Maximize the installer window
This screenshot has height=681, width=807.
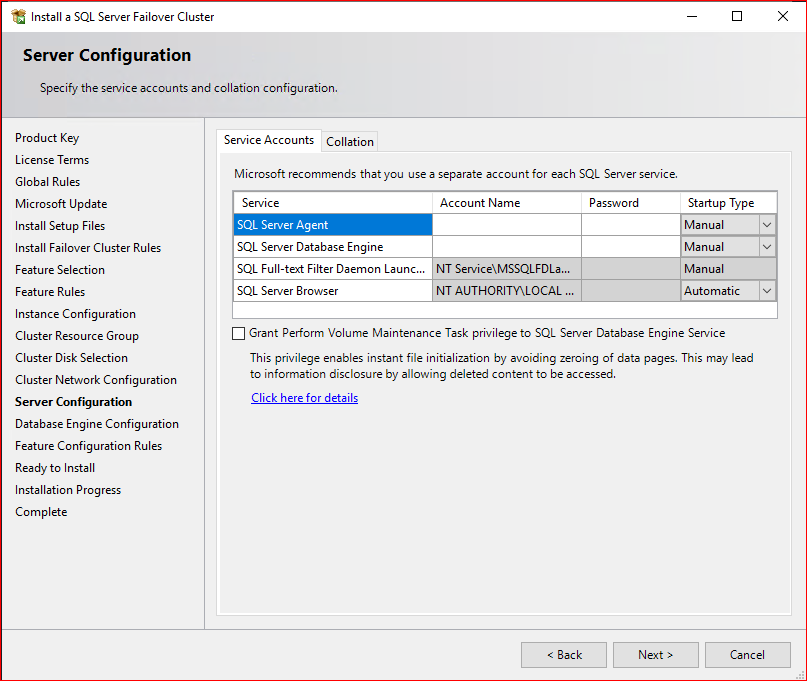pyautogui.click(x=737, y=16)
